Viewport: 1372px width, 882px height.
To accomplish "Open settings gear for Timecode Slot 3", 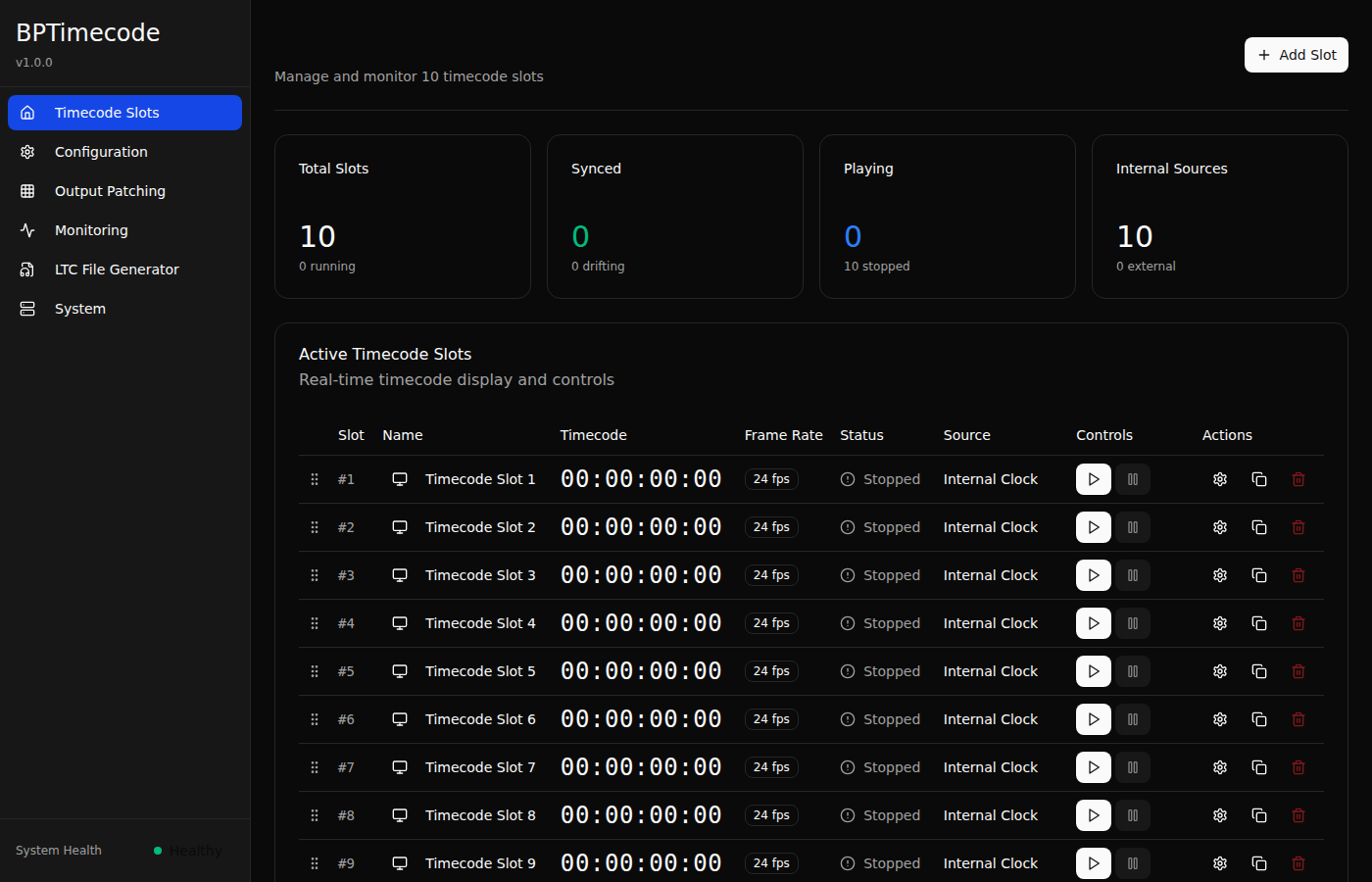I will tap(1219, 575).
